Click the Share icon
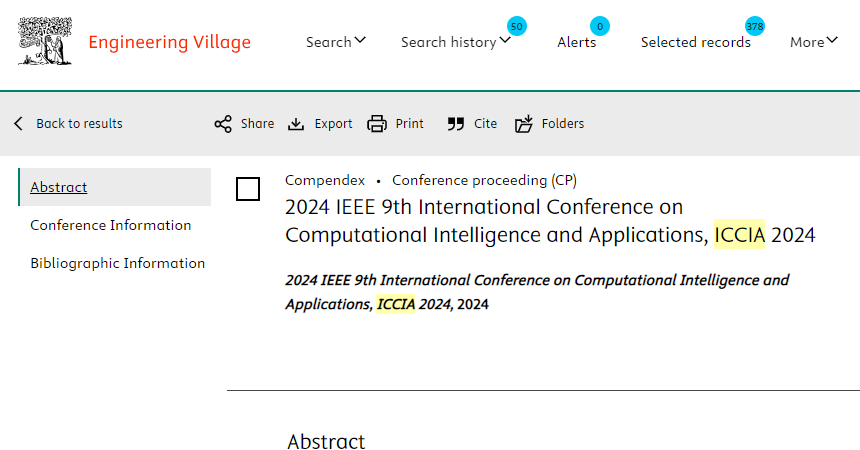The image size is (860, 450). [223, 123]
